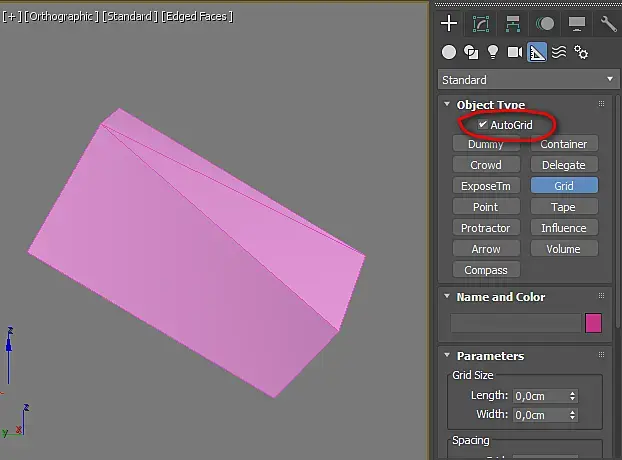Select the Geometry sphere category

(449, 52)
